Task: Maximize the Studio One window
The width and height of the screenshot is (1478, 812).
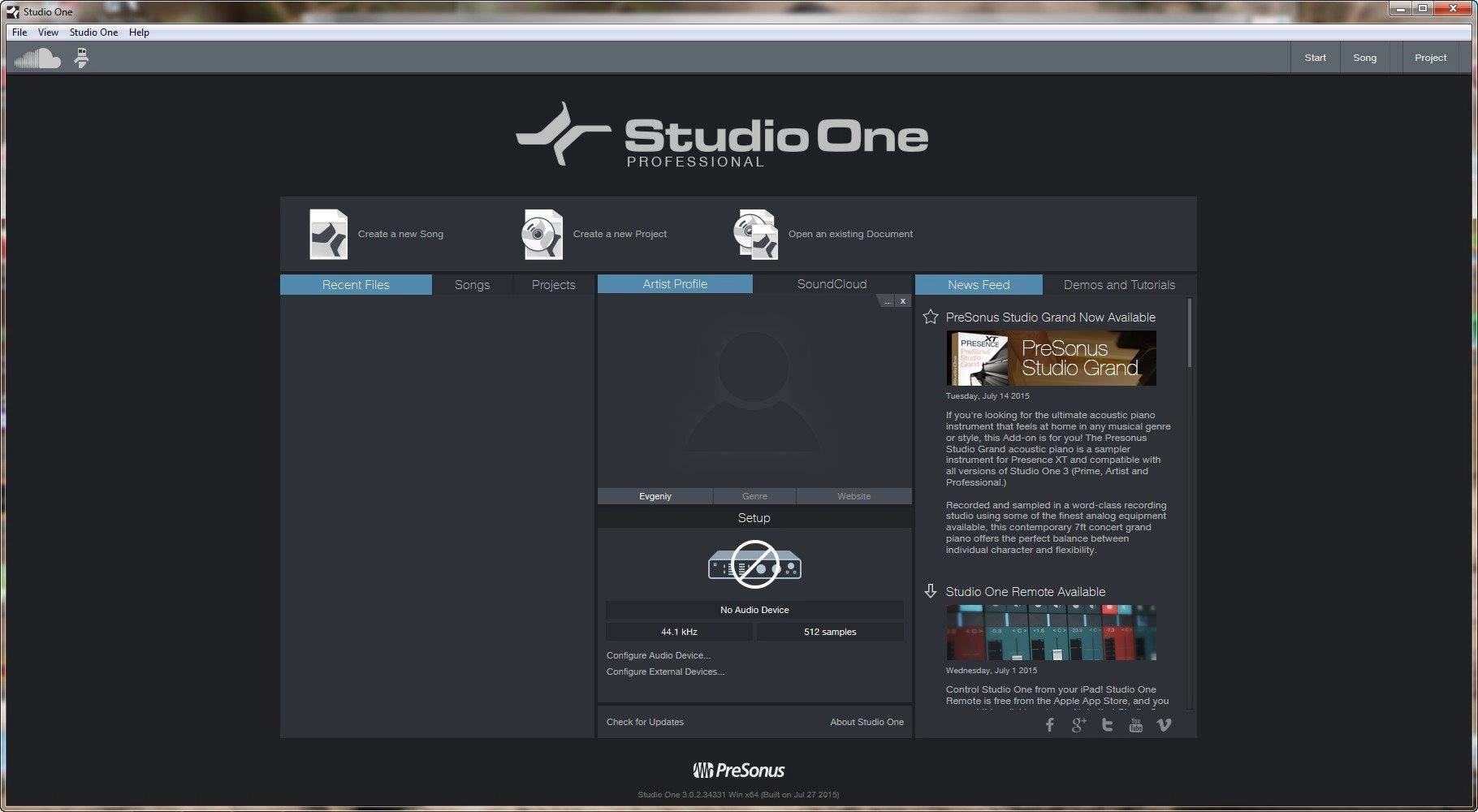Action: (x=1423, y=9)
